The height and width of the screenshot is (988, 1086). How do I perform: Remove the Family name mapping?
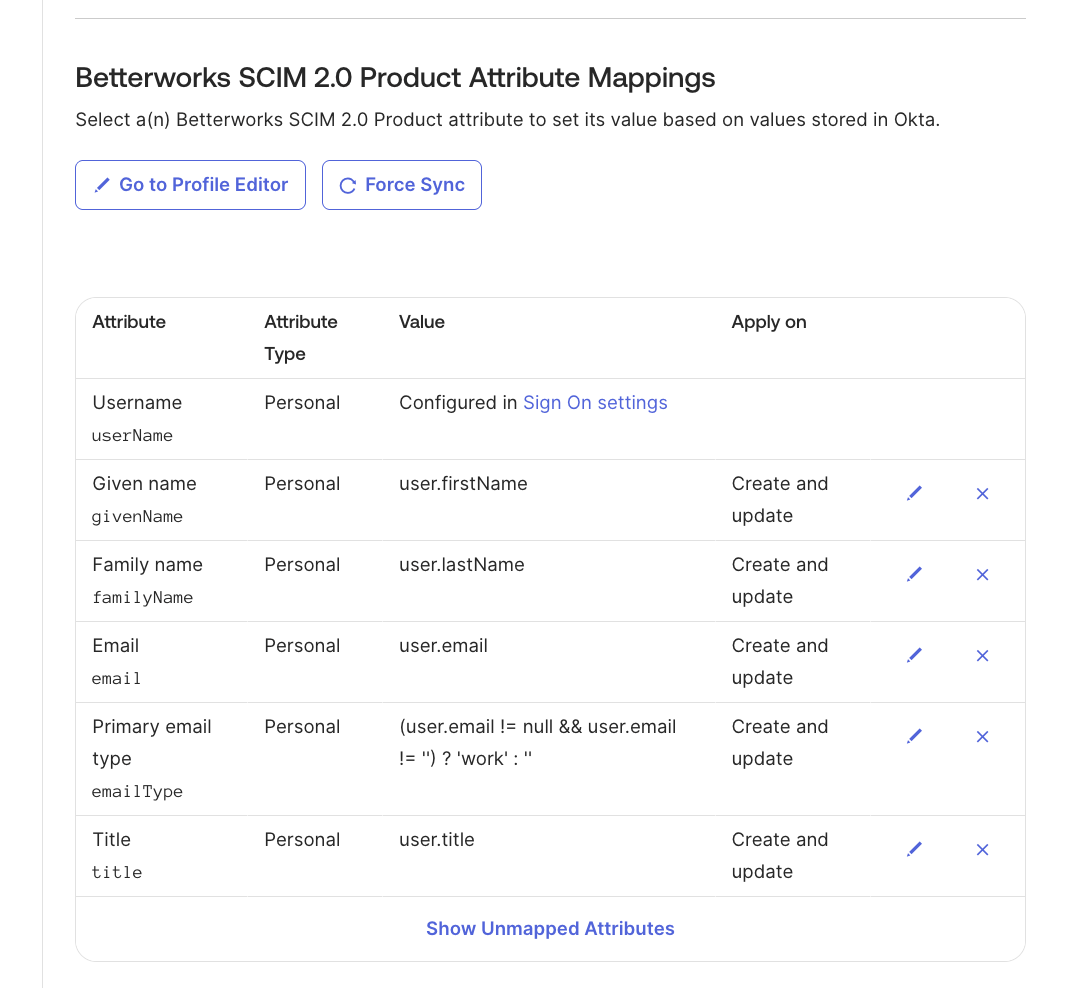[x=982, y=575]
